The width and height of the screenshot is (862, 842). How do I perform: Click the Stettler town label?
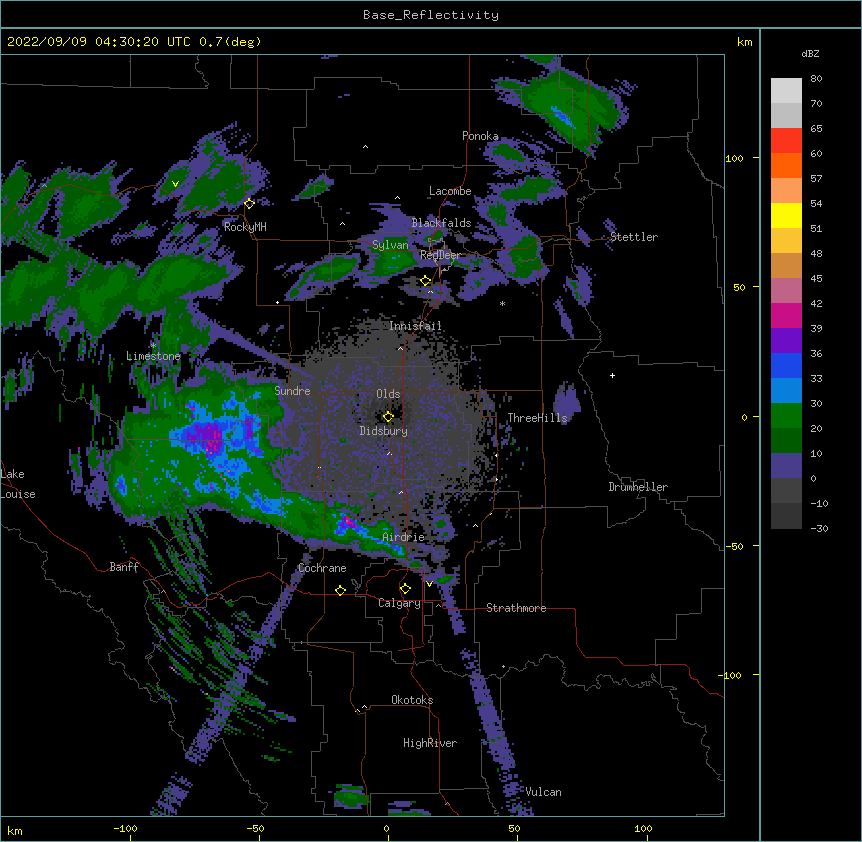[634, 237]
